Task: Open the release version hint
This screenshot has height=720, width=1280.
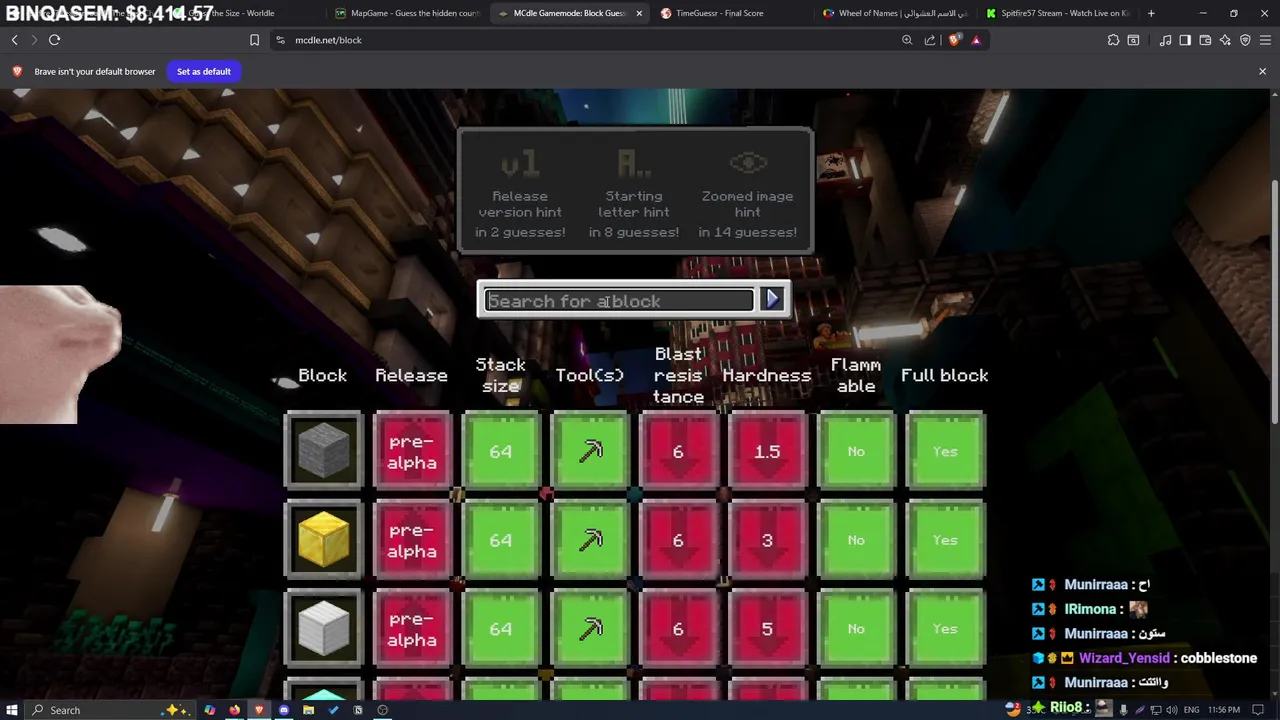Action: point(520,193)
